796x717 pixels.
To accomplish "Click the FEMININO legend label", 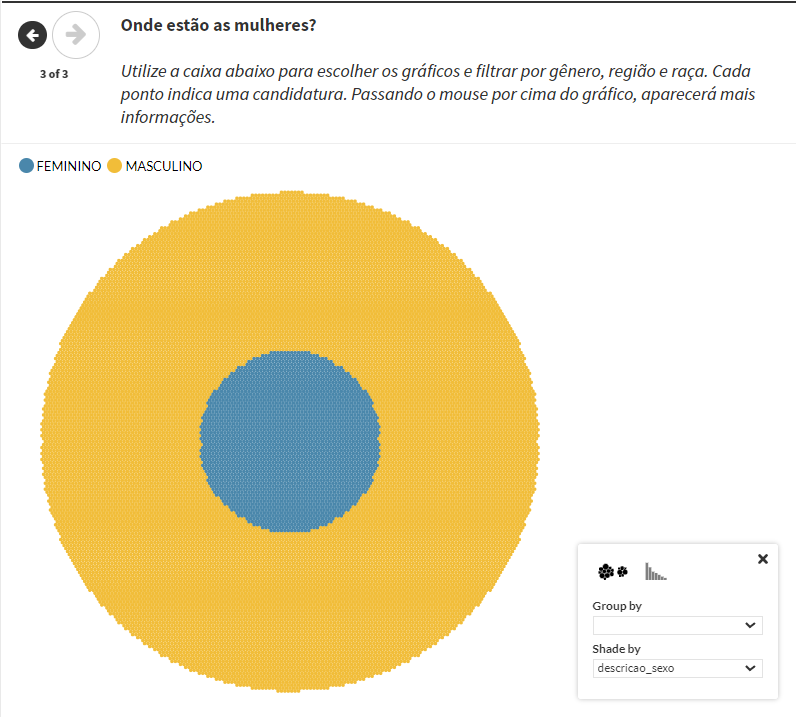I will 69,166.
